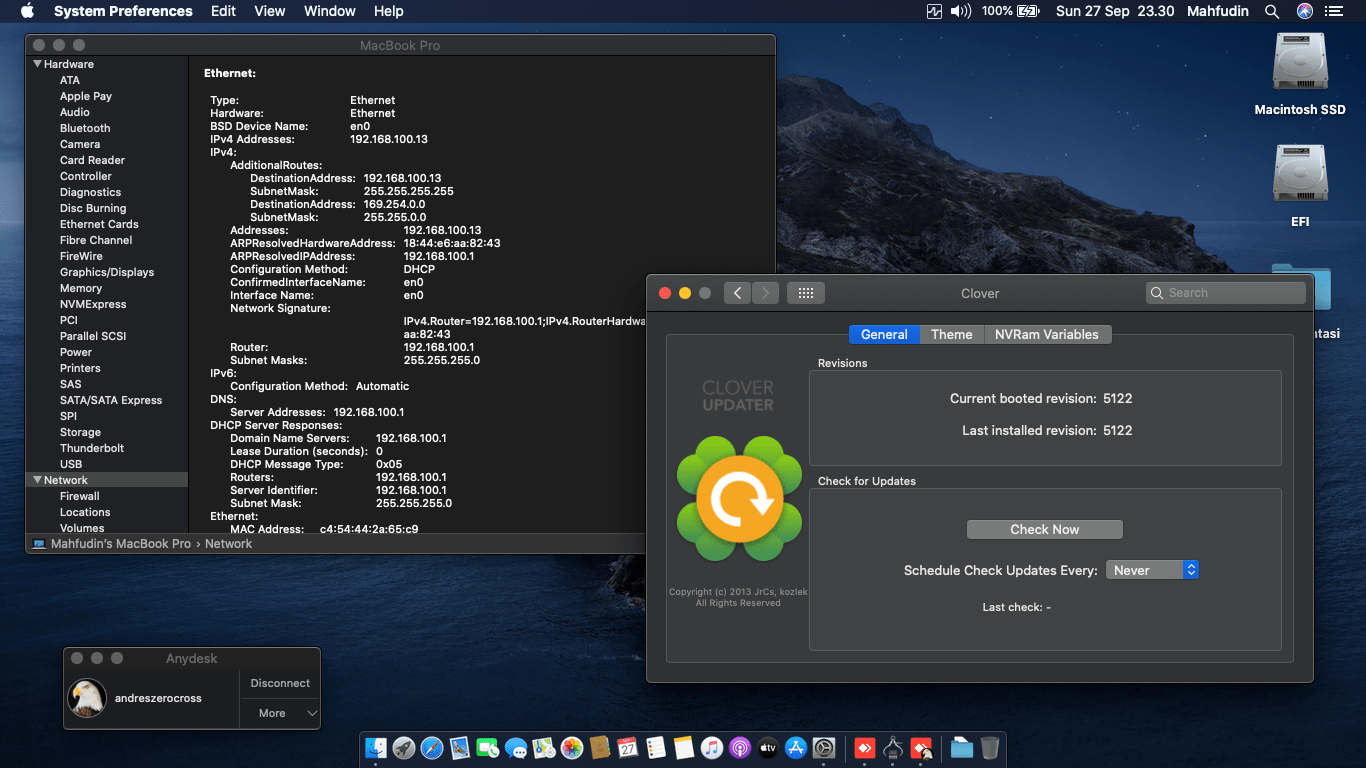Screen dimensions: 1366x768
Task: Open Podcasts from the Dock
Action: click(740, 748)
